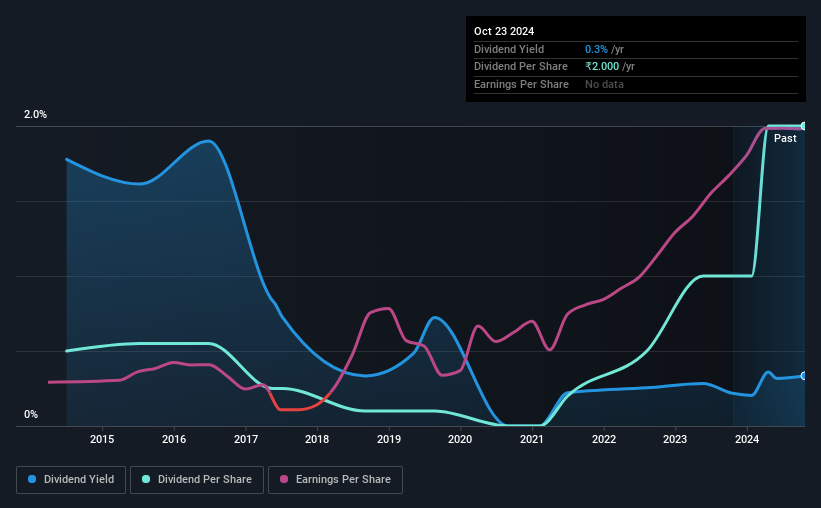
Task: Click the 0.3% Dividend Yield value in tooltip
Action: [x=596, y=49]
